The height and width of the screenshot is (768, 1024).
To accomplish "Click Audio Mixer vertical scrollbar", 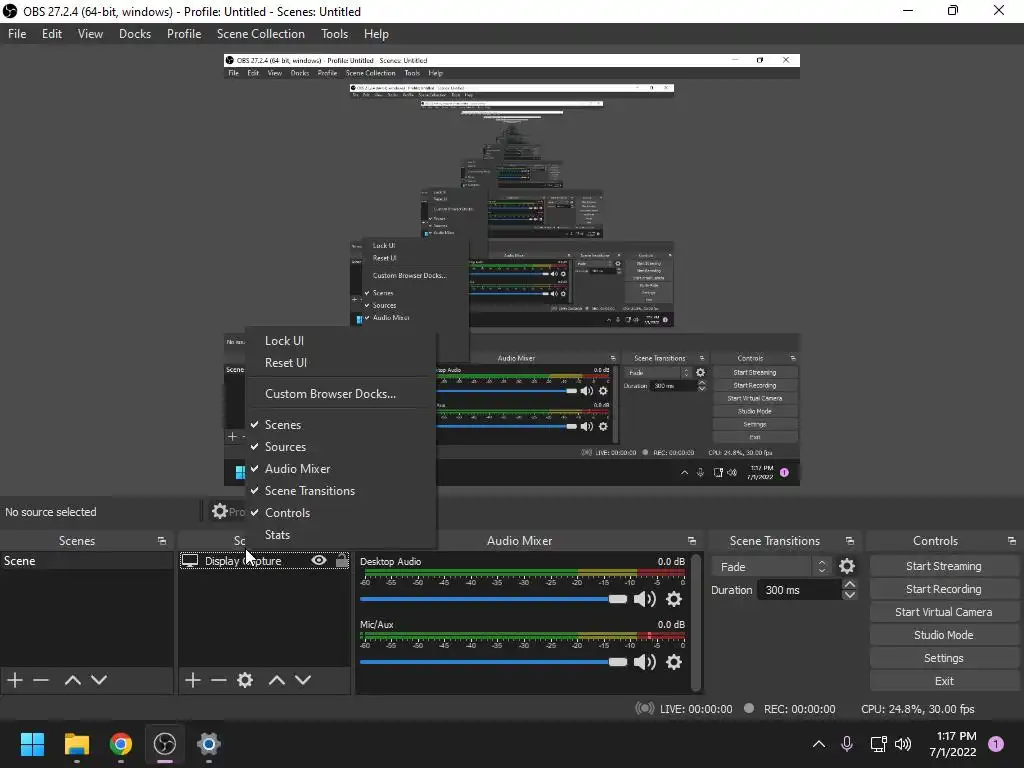I will pos(696,622).
